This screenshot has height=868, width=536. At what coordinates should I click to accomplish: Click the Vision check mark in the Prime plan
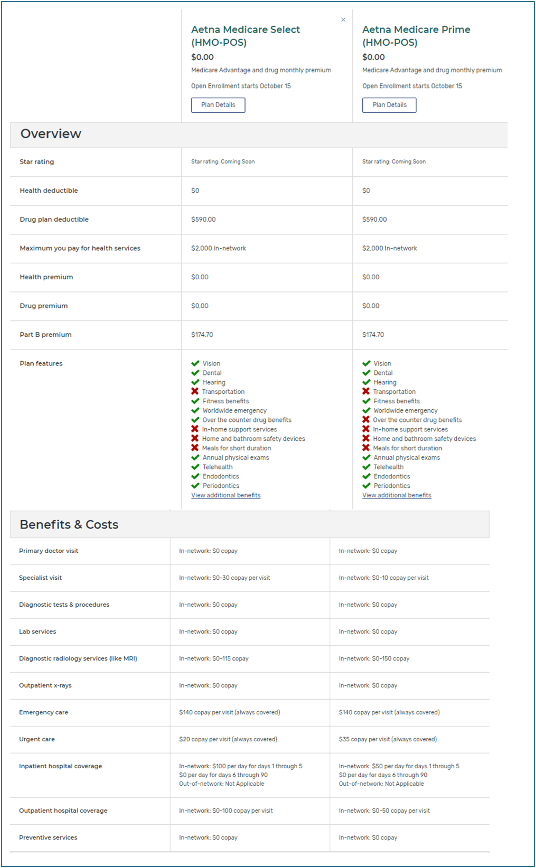pyautogui.click(x=366, y=363)
